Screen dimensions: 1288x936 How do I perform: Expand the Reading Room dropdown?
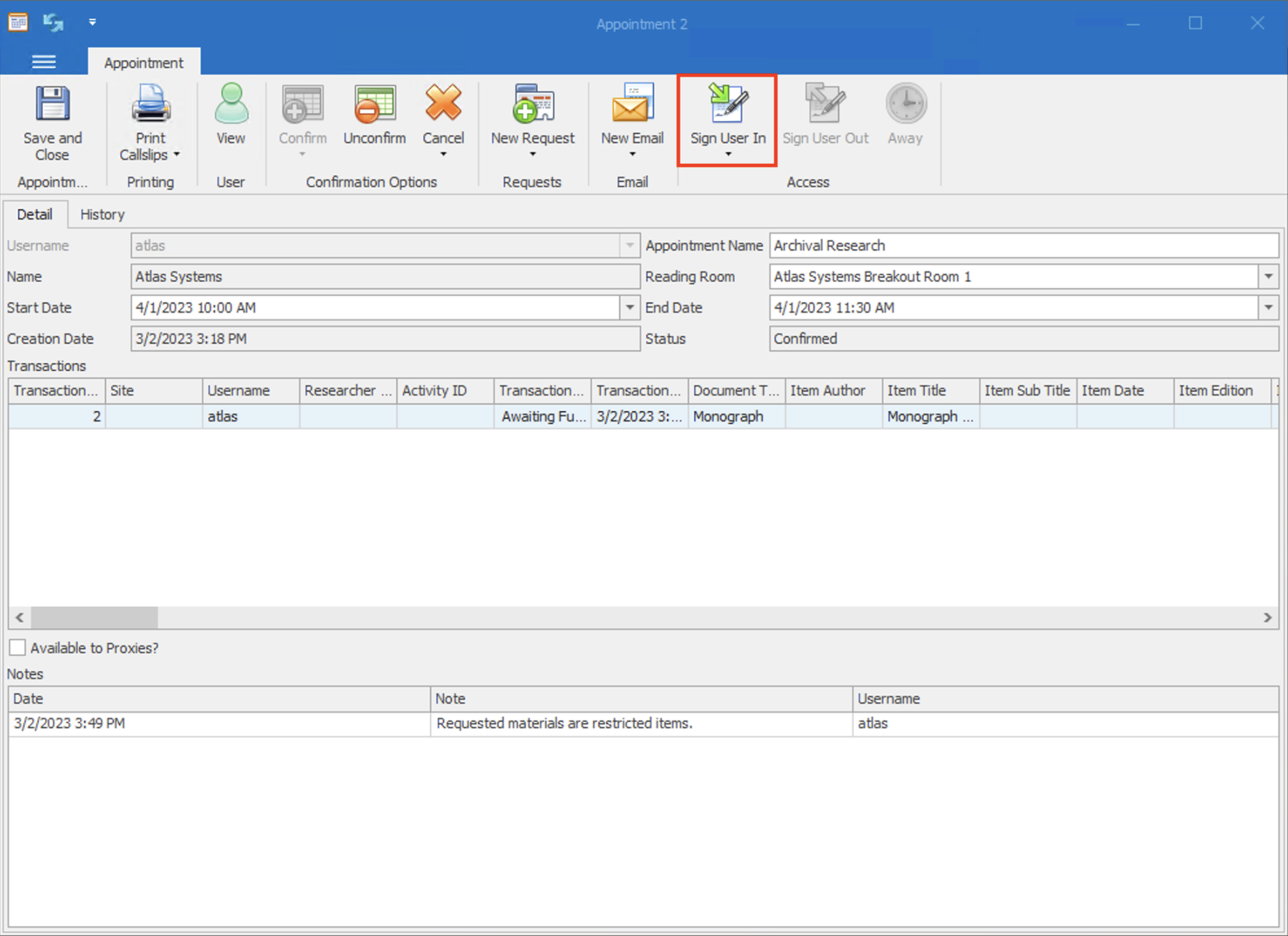pos(1268,276)
